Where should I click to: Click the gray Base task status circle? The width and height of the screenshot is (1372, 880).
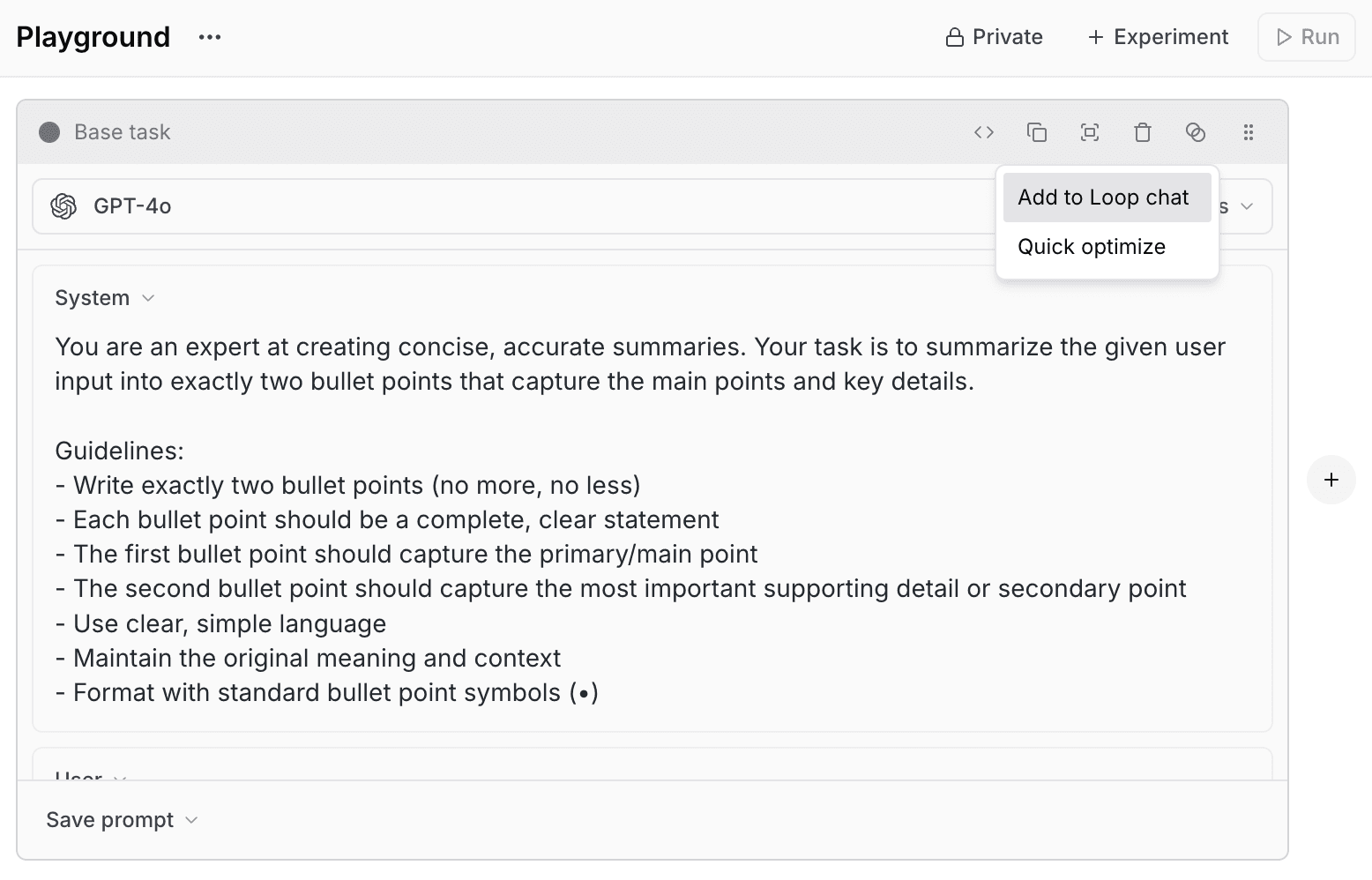point(49,132)
